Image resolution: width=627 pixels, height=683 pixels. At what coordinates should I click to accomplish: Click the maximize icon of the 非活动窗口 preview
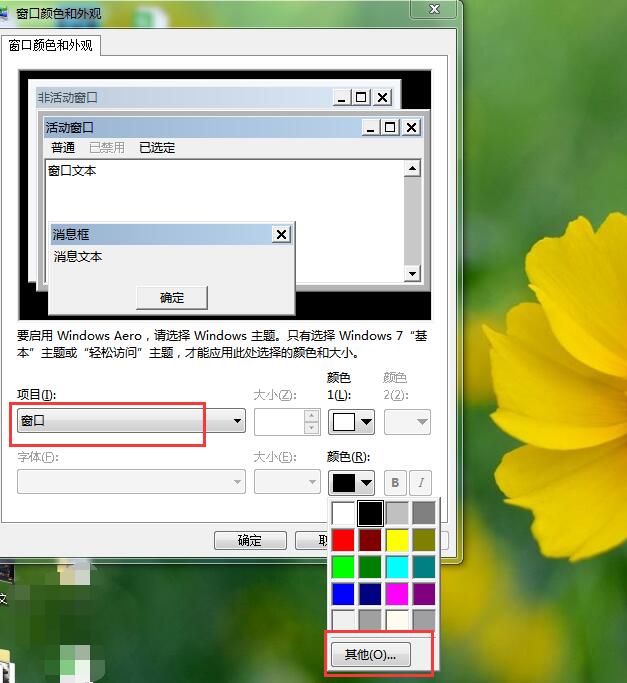[361, 98]
